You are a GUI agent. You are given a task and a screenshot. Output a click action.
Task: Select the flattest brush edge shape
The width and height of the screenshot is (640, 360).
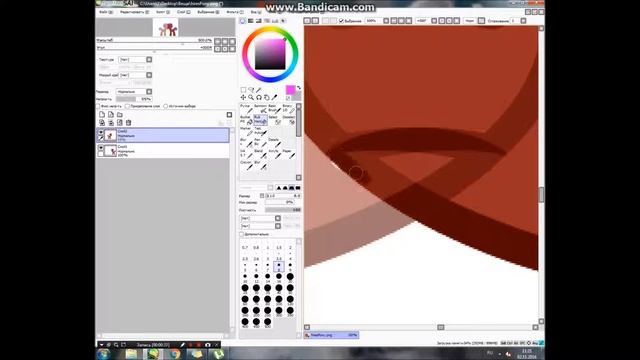pyautogui.click(x=298, y=188)
